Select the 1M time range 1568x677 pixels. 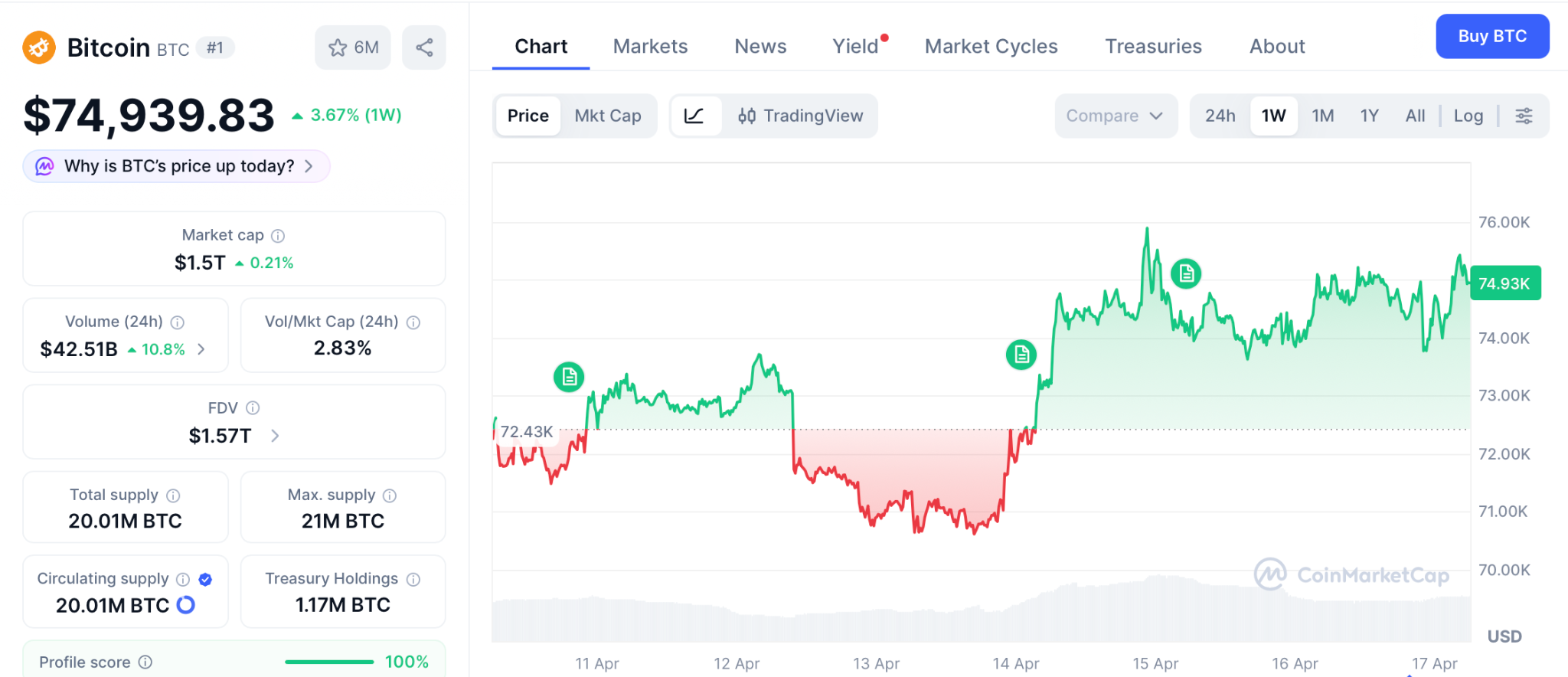click(x=1322, y=116)
